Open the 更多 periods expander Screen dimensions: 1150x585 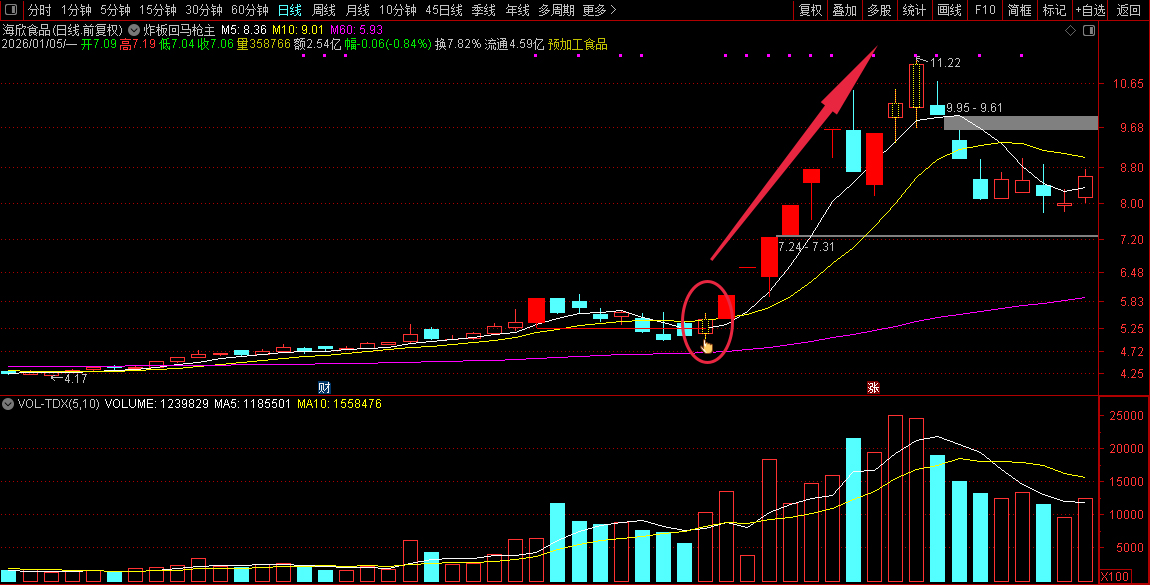[x=599, y=10]
